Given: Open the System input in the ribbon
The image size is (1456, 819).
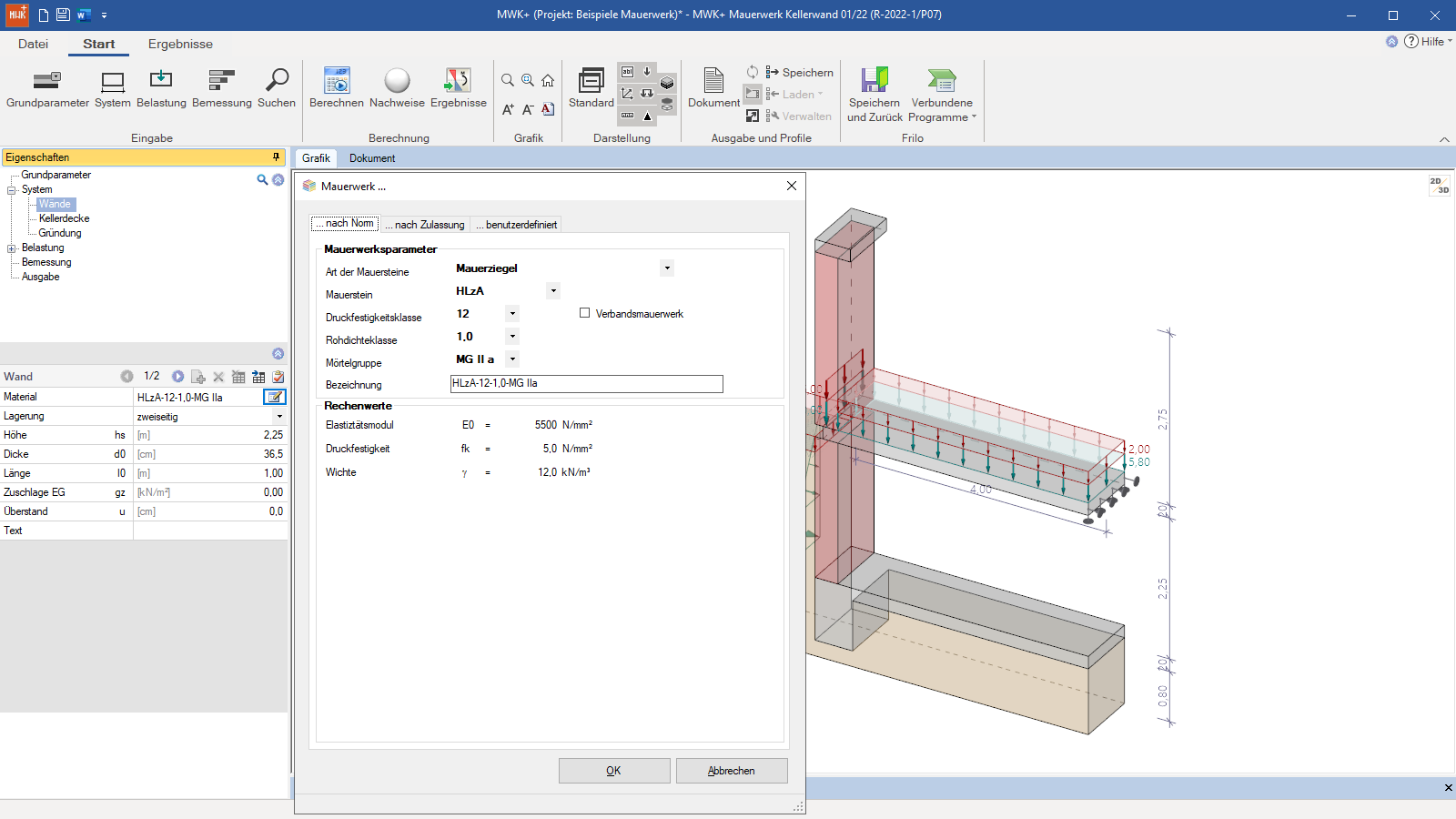Looking at the screenshot, I should click(x=113, y=88).
